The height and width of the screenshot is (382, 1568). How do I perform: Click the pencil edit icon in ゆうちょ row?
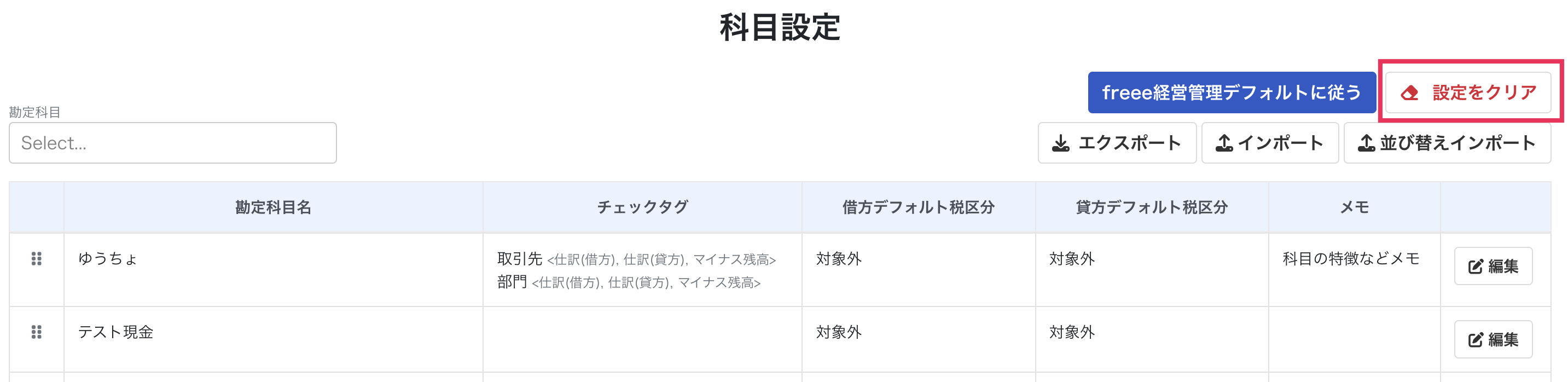(x=1476, y=267)
